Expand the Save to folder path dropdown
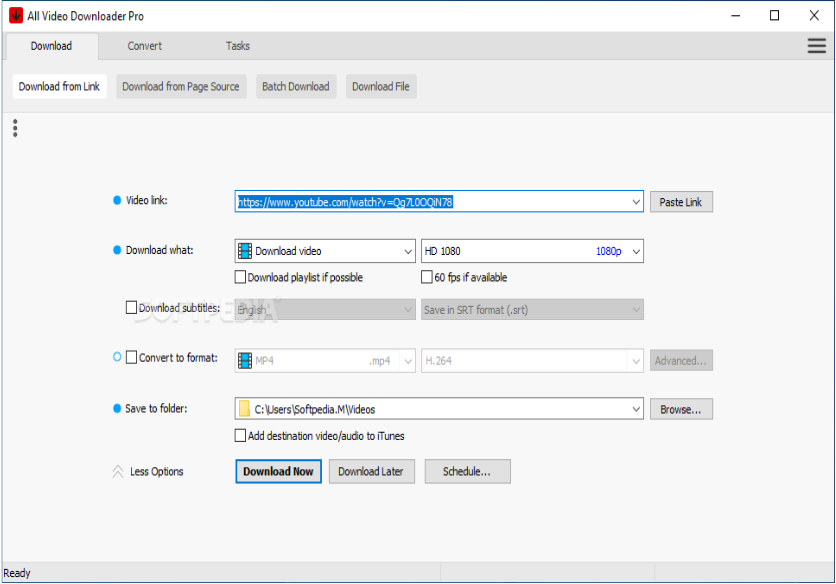The image size is (836, 584). coord(636,409)
